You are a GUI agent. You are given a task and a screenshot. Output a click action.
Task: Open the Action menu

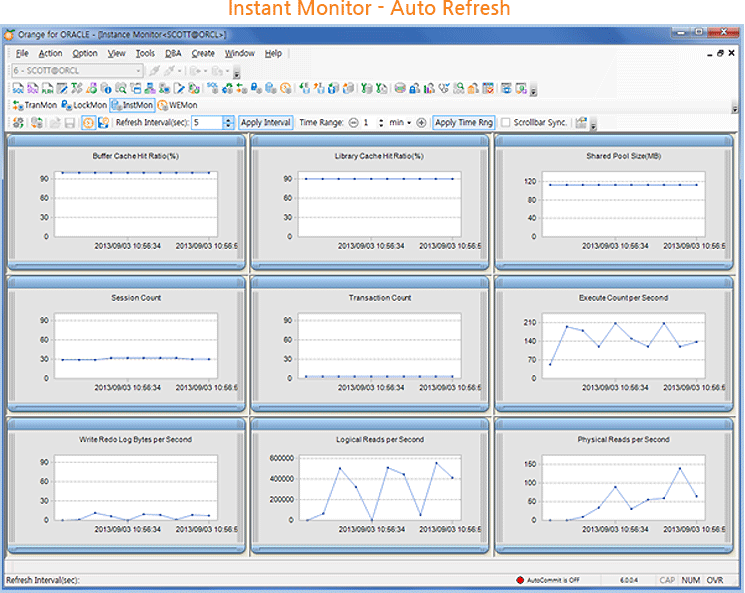(x=50, y=53)
